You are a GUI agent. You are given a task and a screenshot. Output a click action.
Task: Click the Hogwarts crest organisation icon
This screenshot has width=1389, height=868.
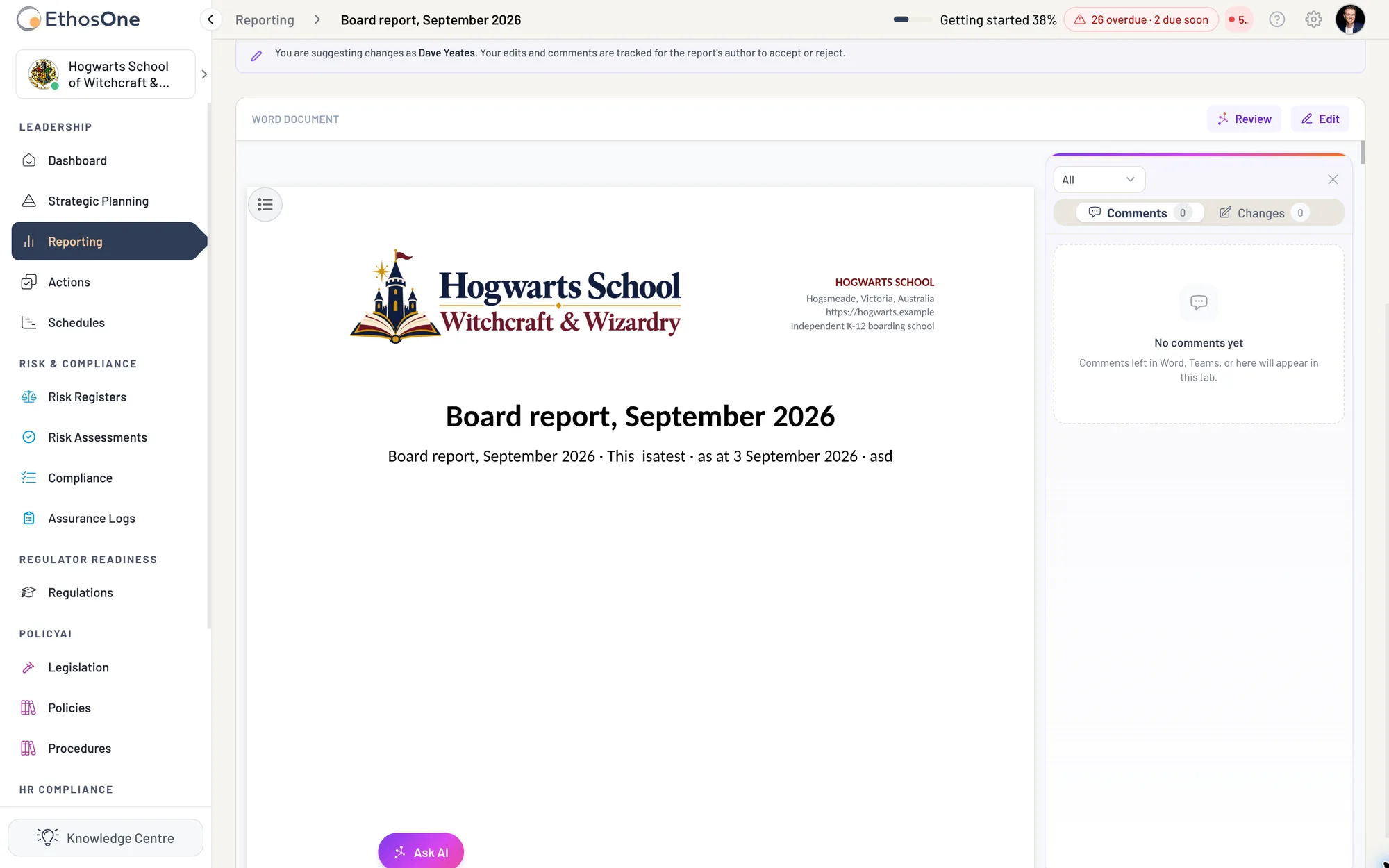point(43,74)
